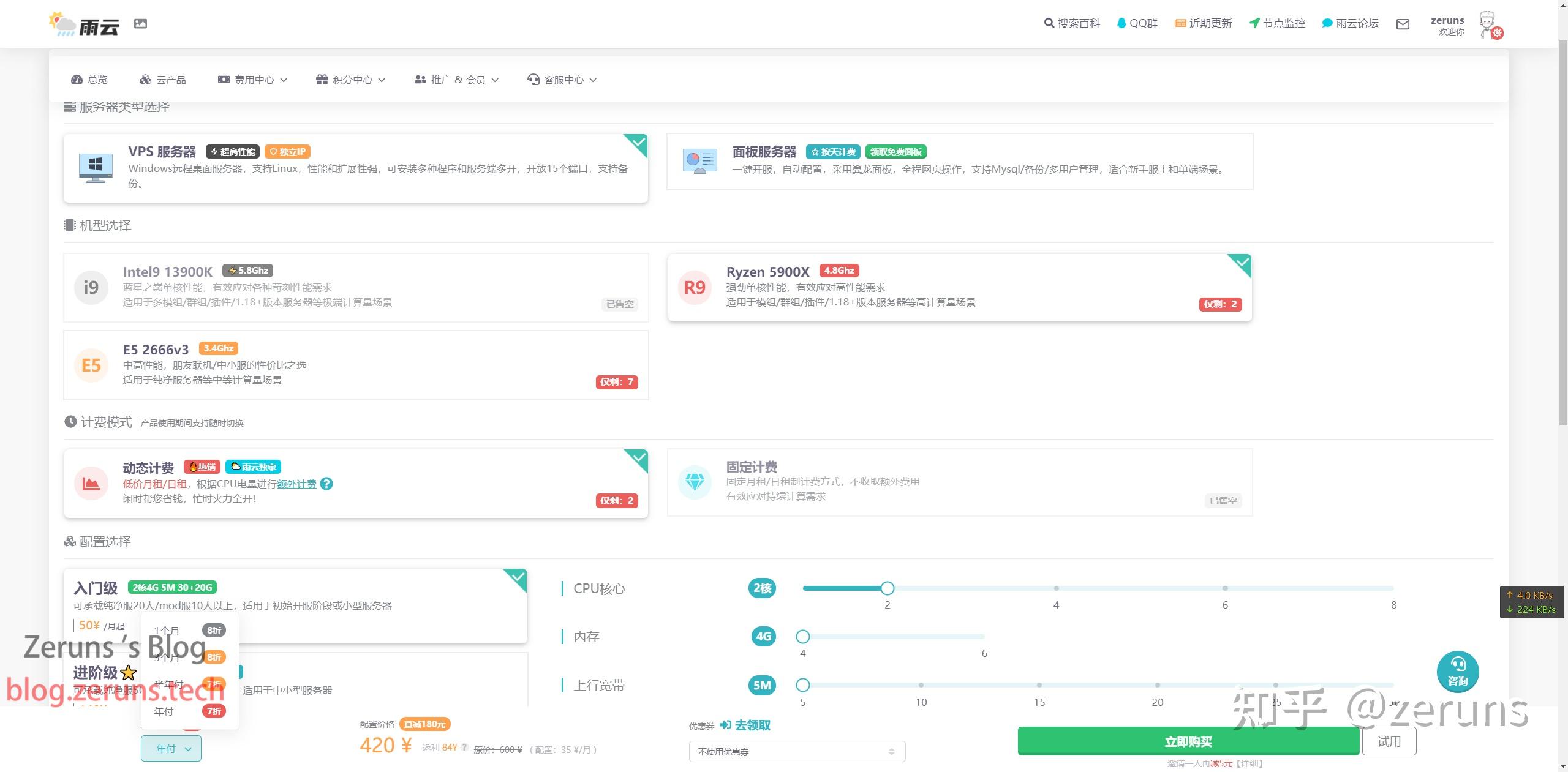Select the 面板服务器 server type card
Screen dimensions: 1568x772
[959, 162]
